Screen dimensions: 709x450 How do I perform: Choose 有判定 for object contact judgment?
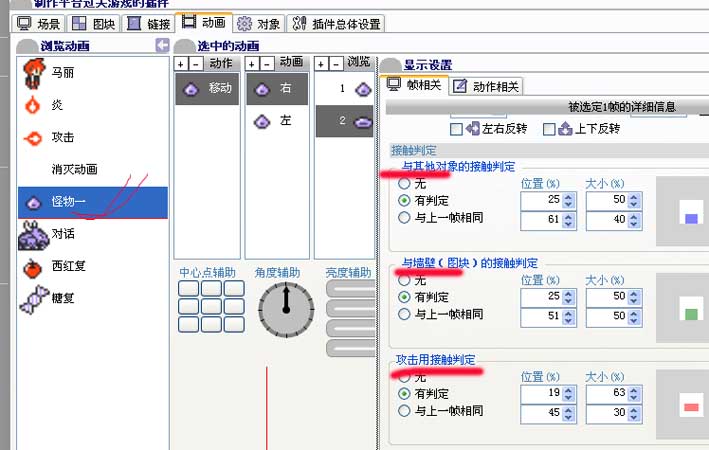(x=404, y=200)
